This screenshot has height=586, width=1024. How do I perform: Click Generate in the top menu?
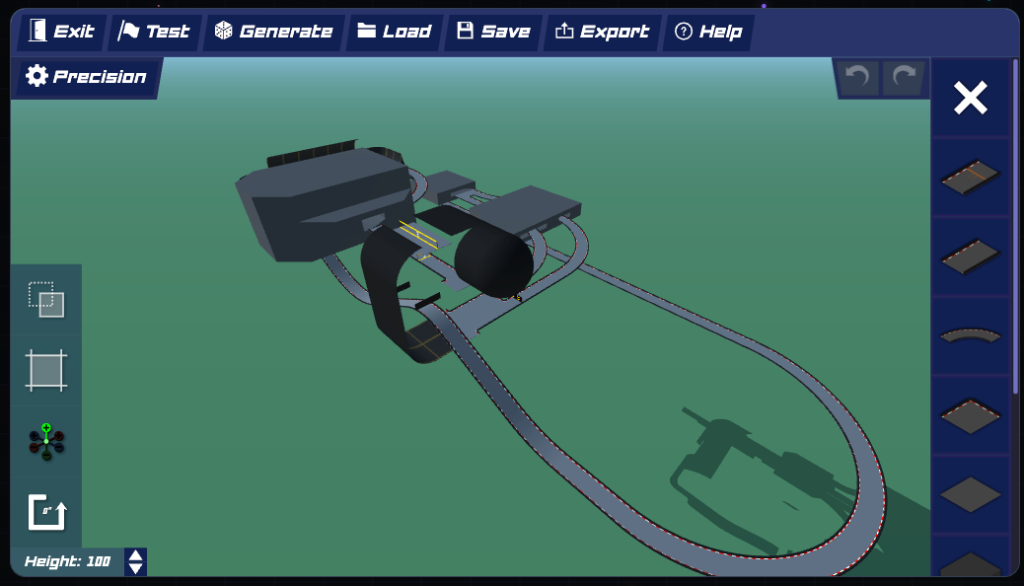[x=273, y=32]
